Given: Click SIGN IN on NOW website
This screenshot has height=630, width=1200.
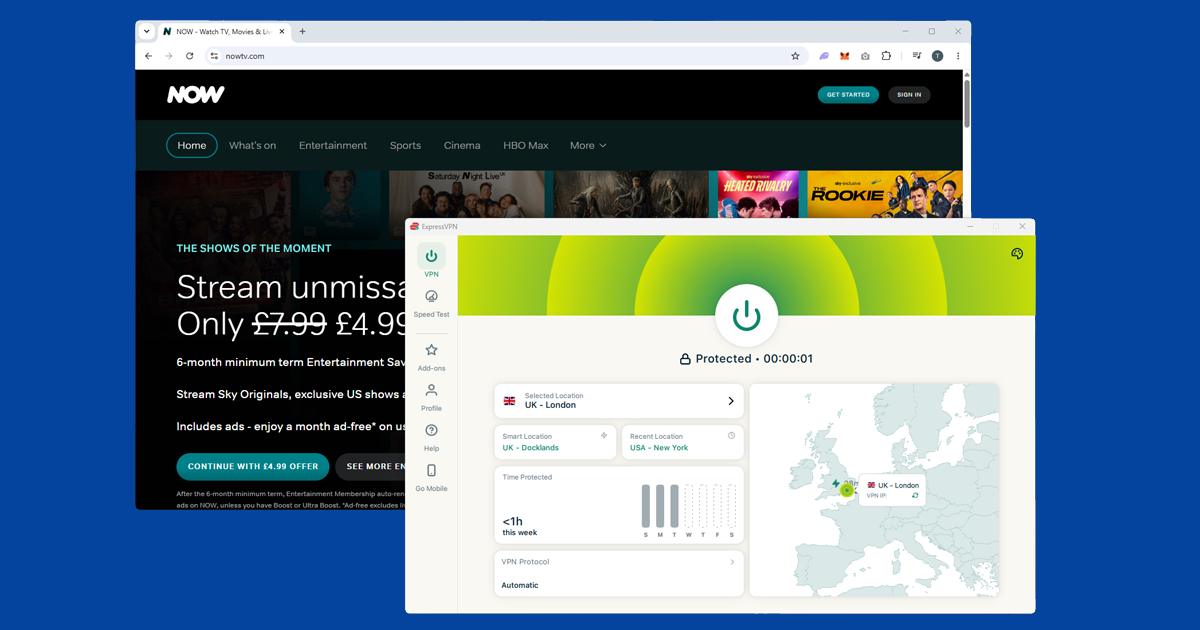Looking at the screenshot, I should [909, 95].
